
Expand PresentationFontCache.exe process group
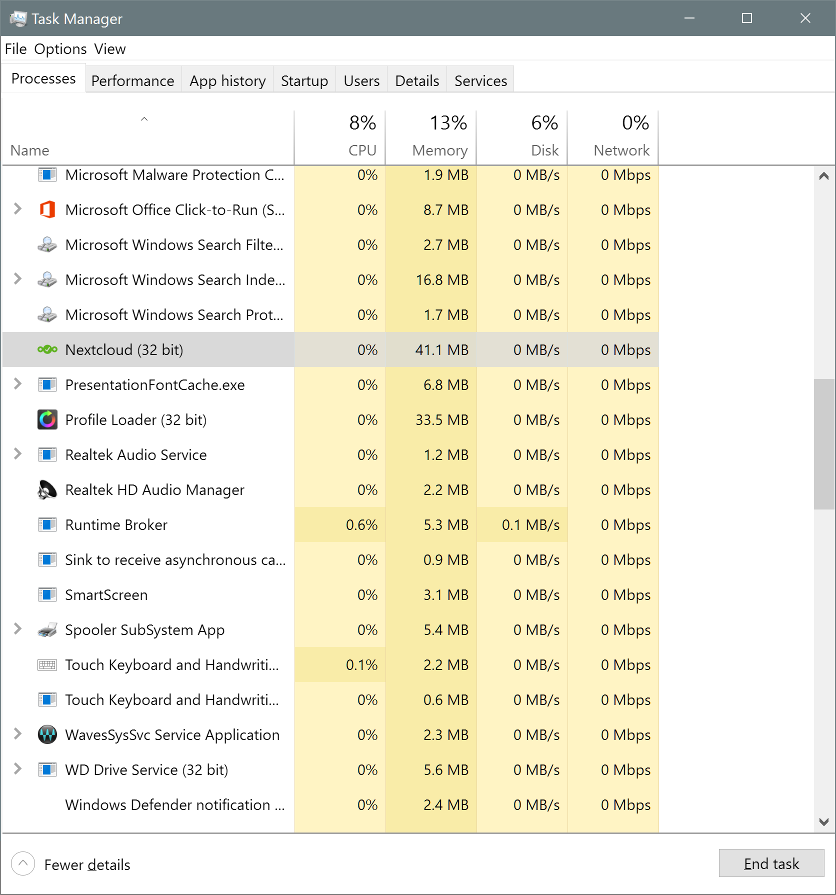[18, 384]
